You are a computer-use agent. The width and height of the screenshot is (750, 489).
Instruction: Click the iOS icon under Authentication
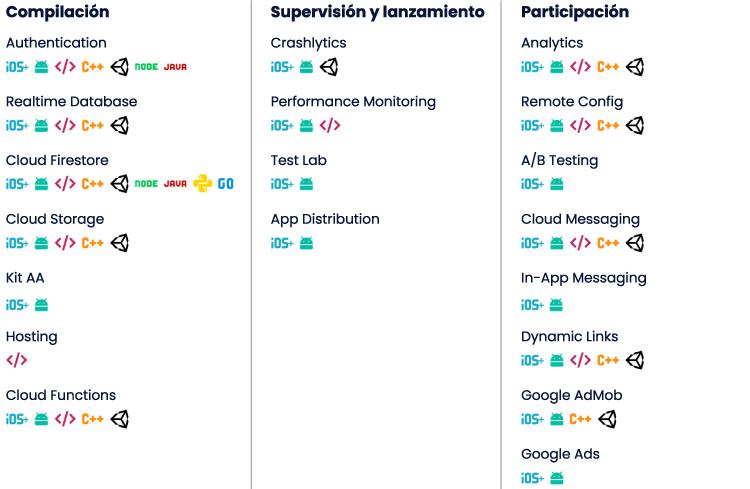[x=17, y=67]
